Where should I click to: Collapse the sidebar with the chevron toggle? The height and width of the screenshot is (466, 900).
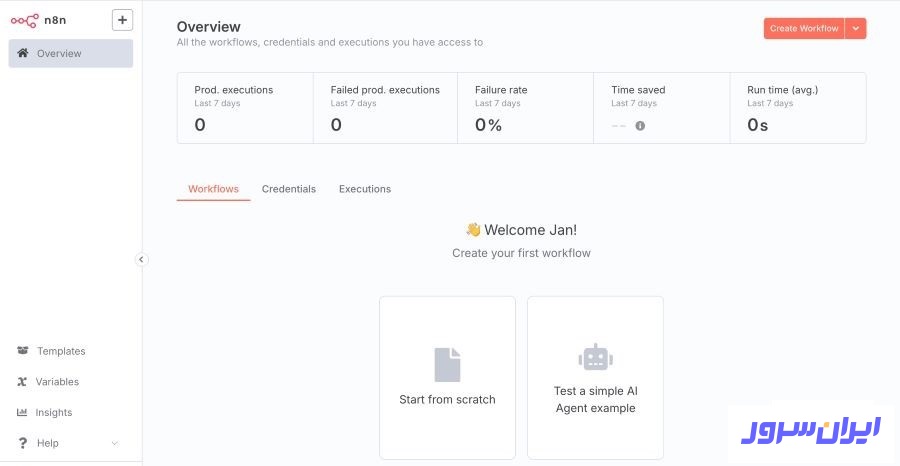click(141, 259)
